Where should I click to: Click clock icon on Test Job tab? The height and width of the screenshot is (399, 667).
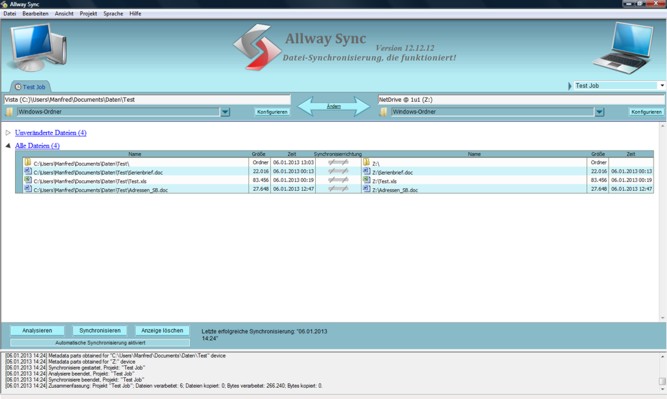pyautogui.click(x=18, y=87)
